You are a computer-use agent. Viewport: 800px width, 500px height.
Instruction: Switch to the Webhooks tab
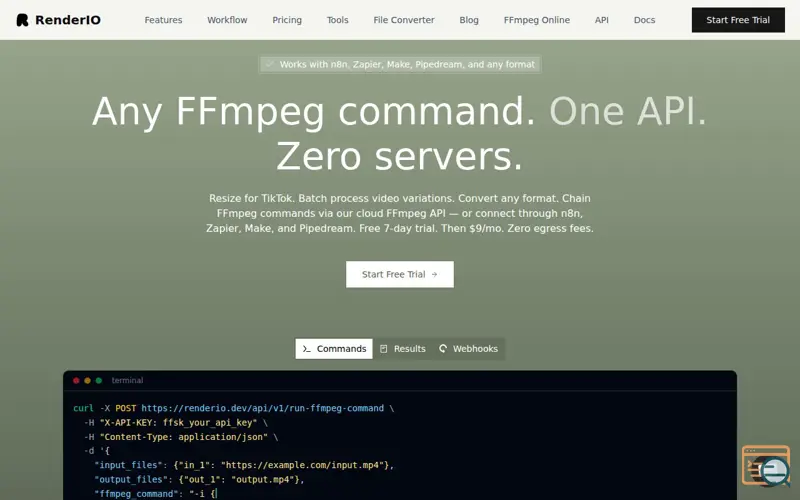(468, 348)
